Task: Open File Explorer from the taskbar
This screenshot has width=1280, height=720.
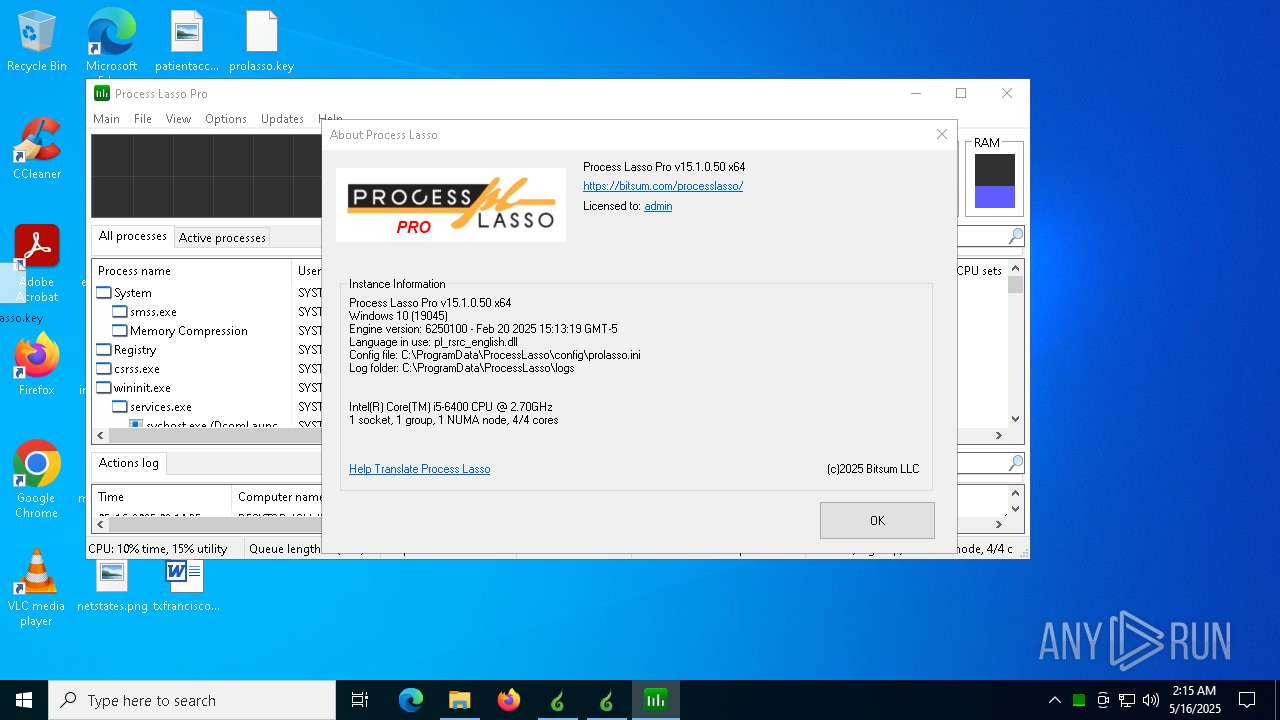Action: [459, 700]
